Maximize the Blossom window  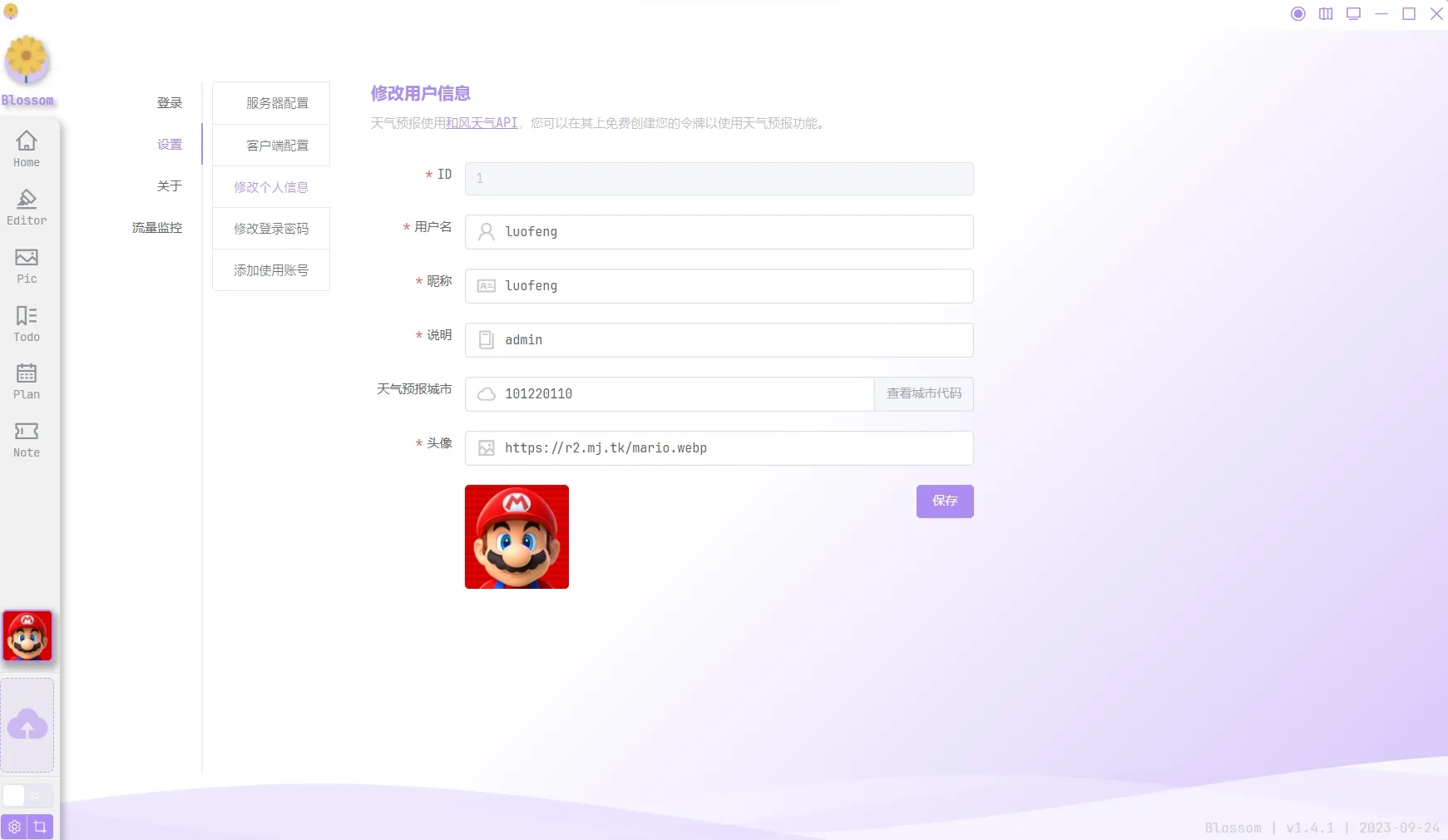coord(1409,13)
